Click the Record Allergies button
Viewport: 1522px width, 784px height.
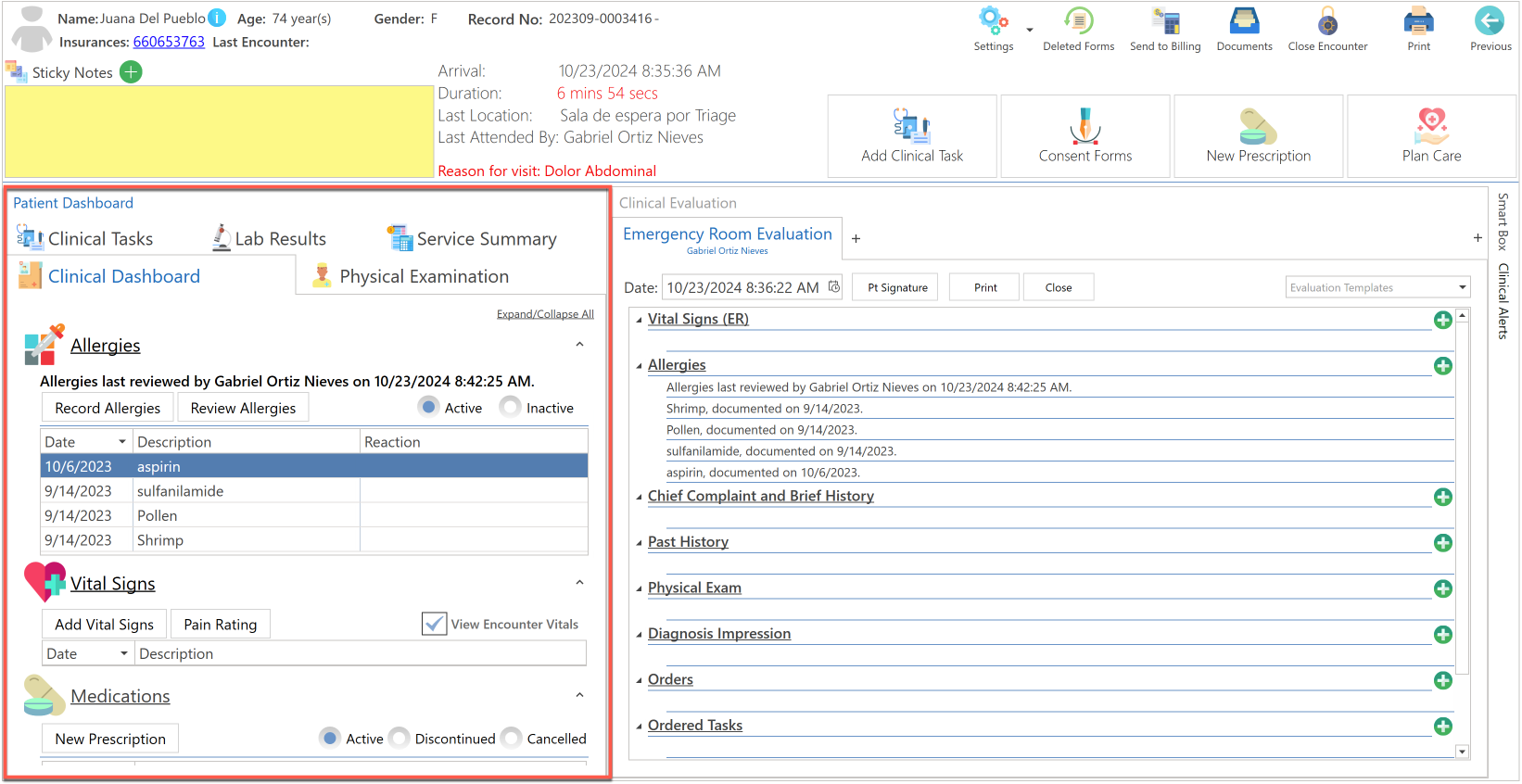(x=108, y=408)
